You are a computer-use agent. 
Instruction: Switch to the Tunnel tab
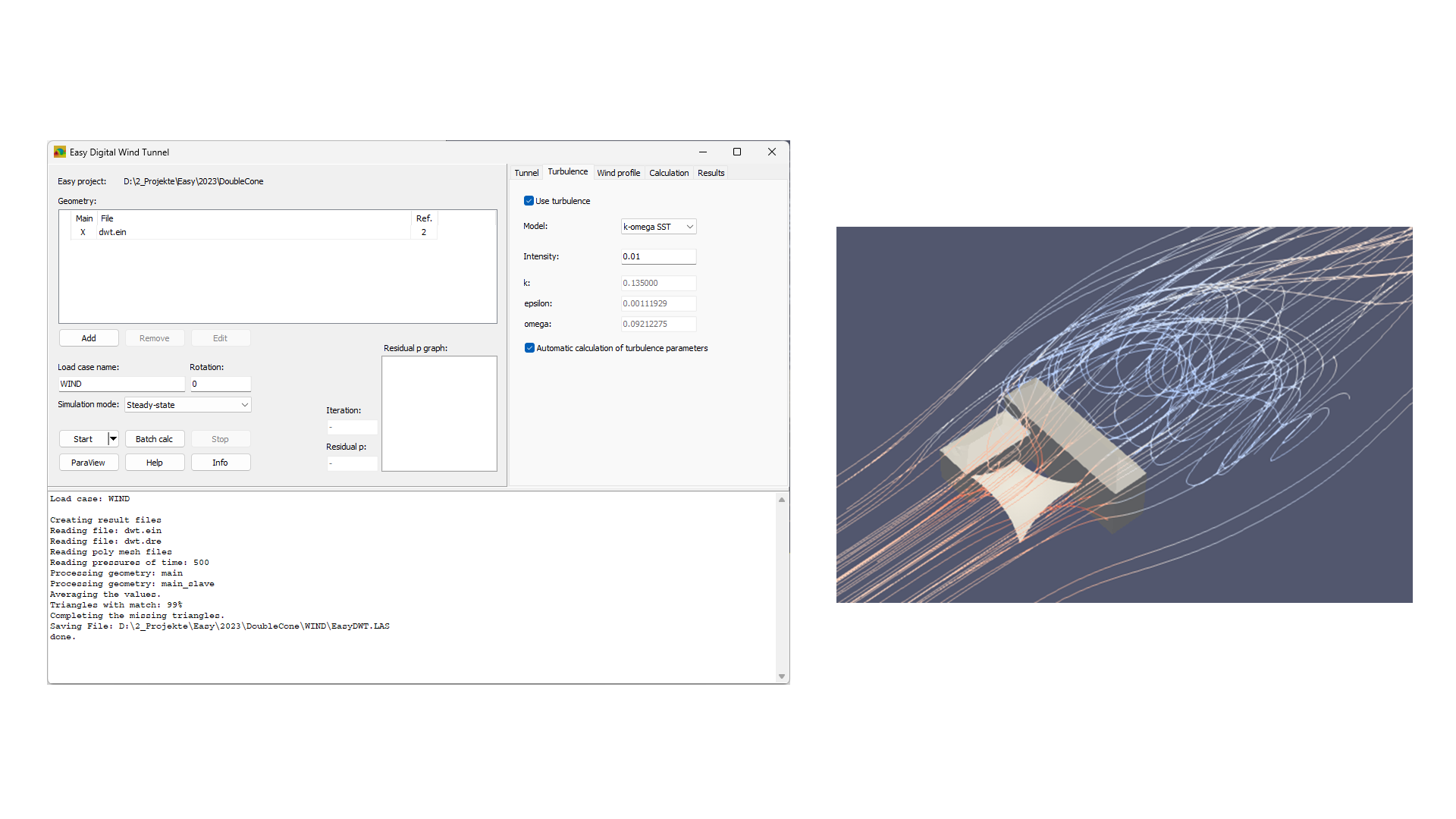pyautogui.click(x=526, y=173)
